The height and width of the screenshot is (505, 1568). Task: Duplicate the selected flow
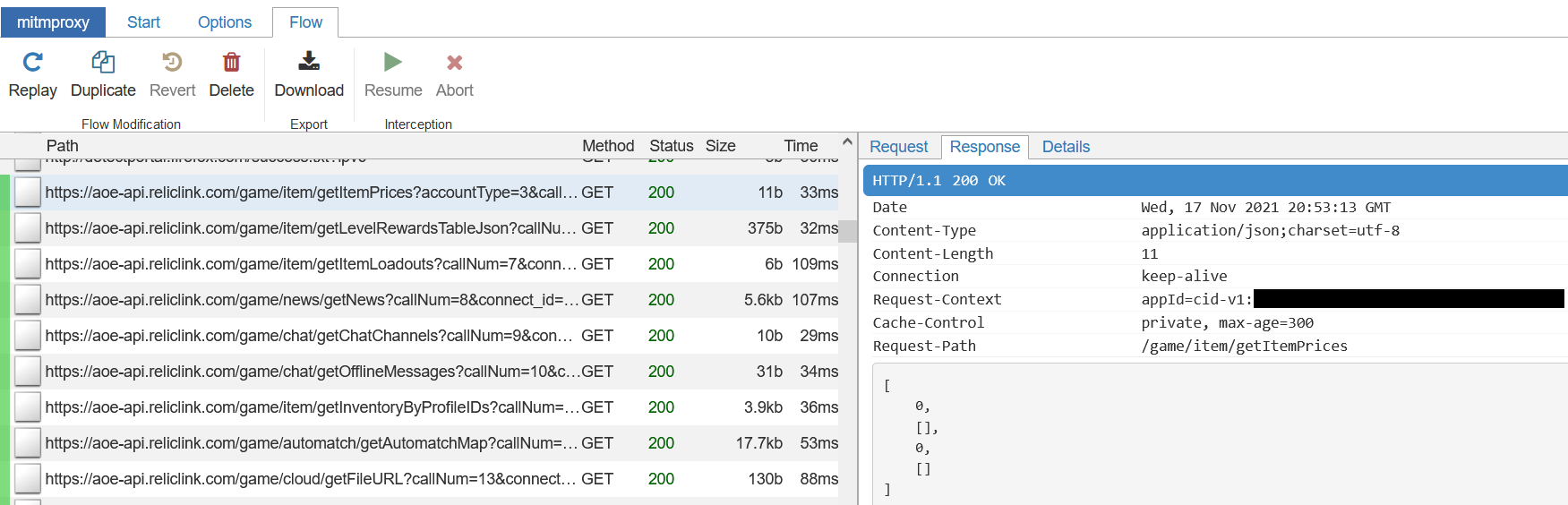click(x=103, y=75)
